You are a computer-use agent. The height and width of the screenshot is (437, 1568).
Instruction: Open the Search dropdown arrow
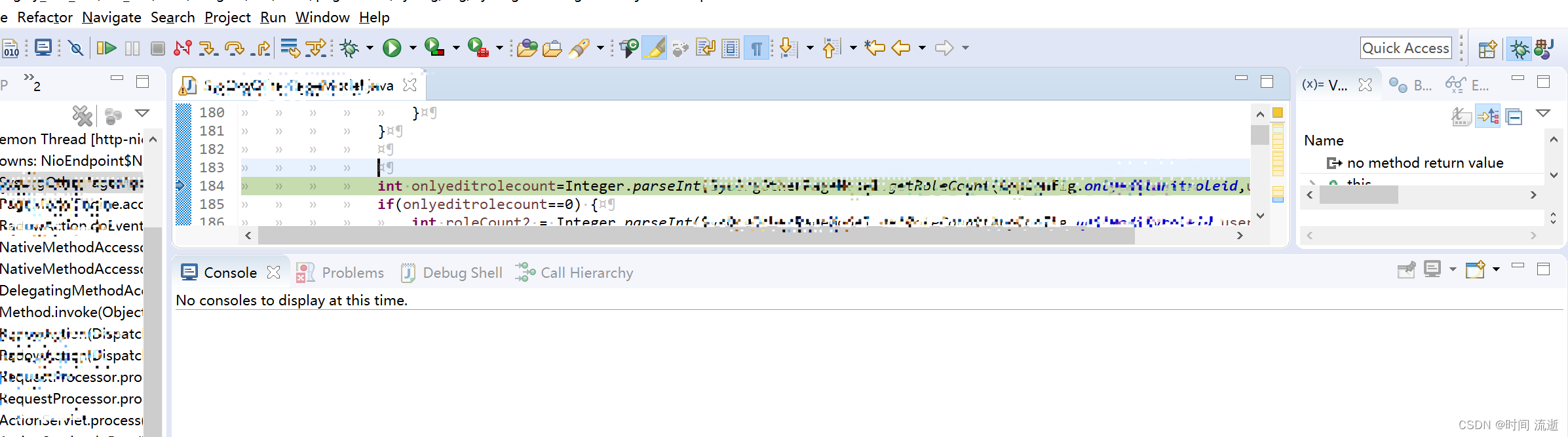[x=600, y=48]
